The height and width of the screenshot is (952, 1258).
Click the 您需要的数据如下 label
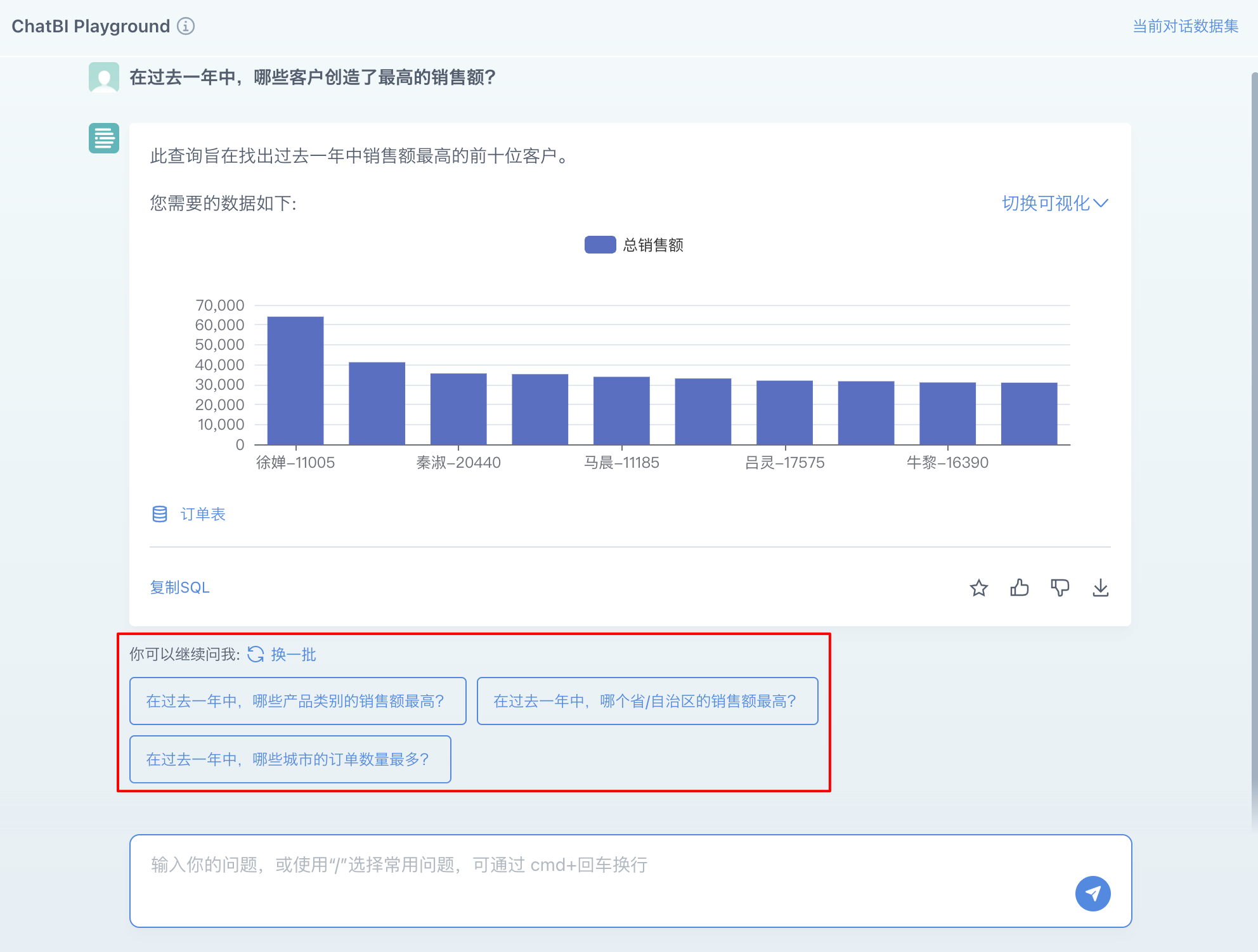pyautogui.click(x=223, y=203)
